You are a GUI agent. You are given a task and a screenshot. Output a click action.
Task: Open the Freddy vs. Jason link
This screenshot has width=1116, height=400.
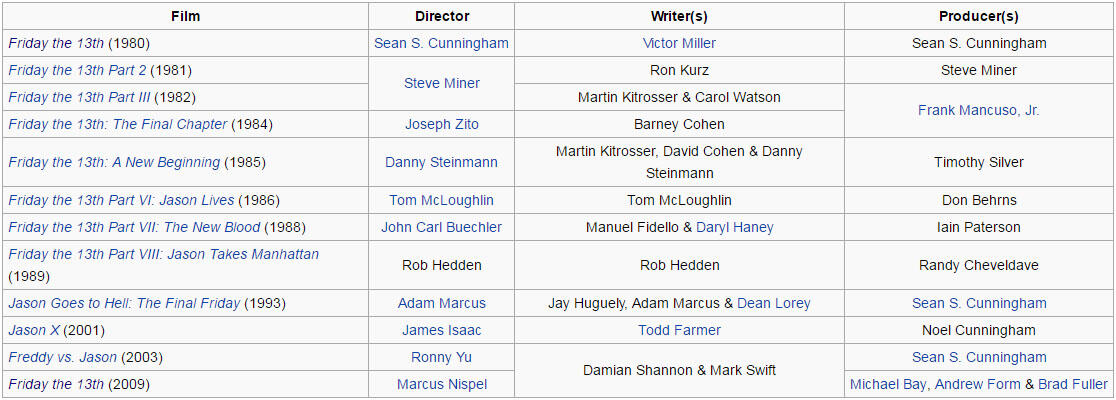tap(63, 357)
